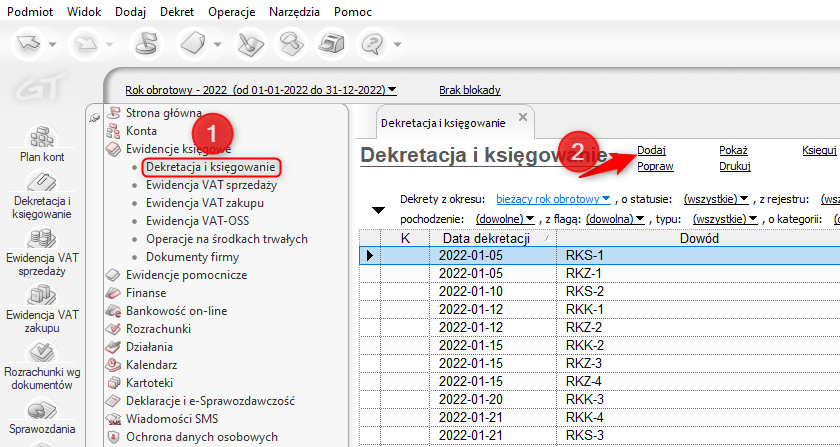Viewport: 840px width, 447px height.
Task: Expand the Back arrow history dropdown
Action: click(x=53, y=44)
